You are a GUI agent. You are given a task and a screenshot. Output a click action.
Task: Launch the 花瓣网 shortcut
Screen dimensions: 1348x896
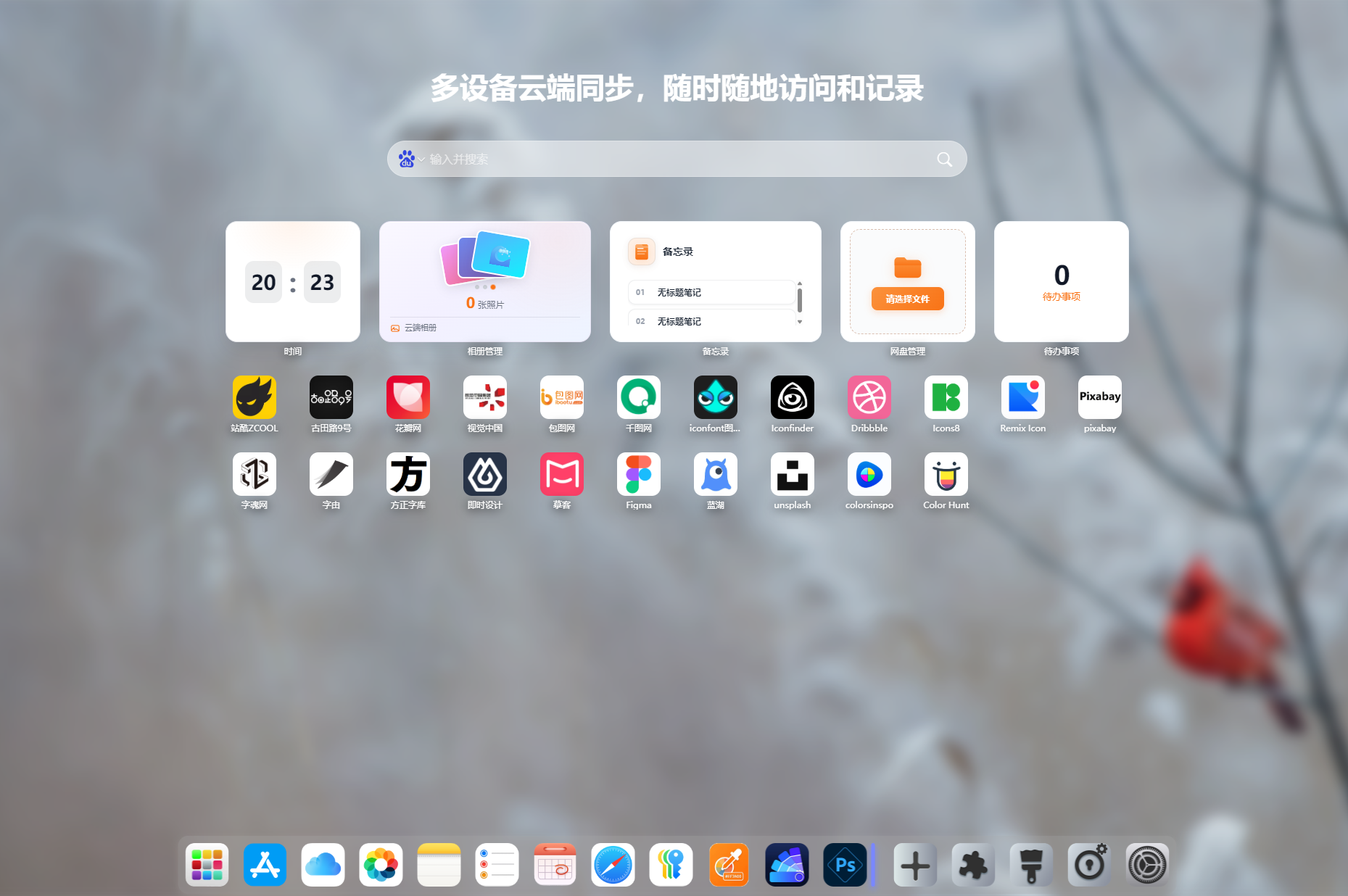(x=408, y=397)
